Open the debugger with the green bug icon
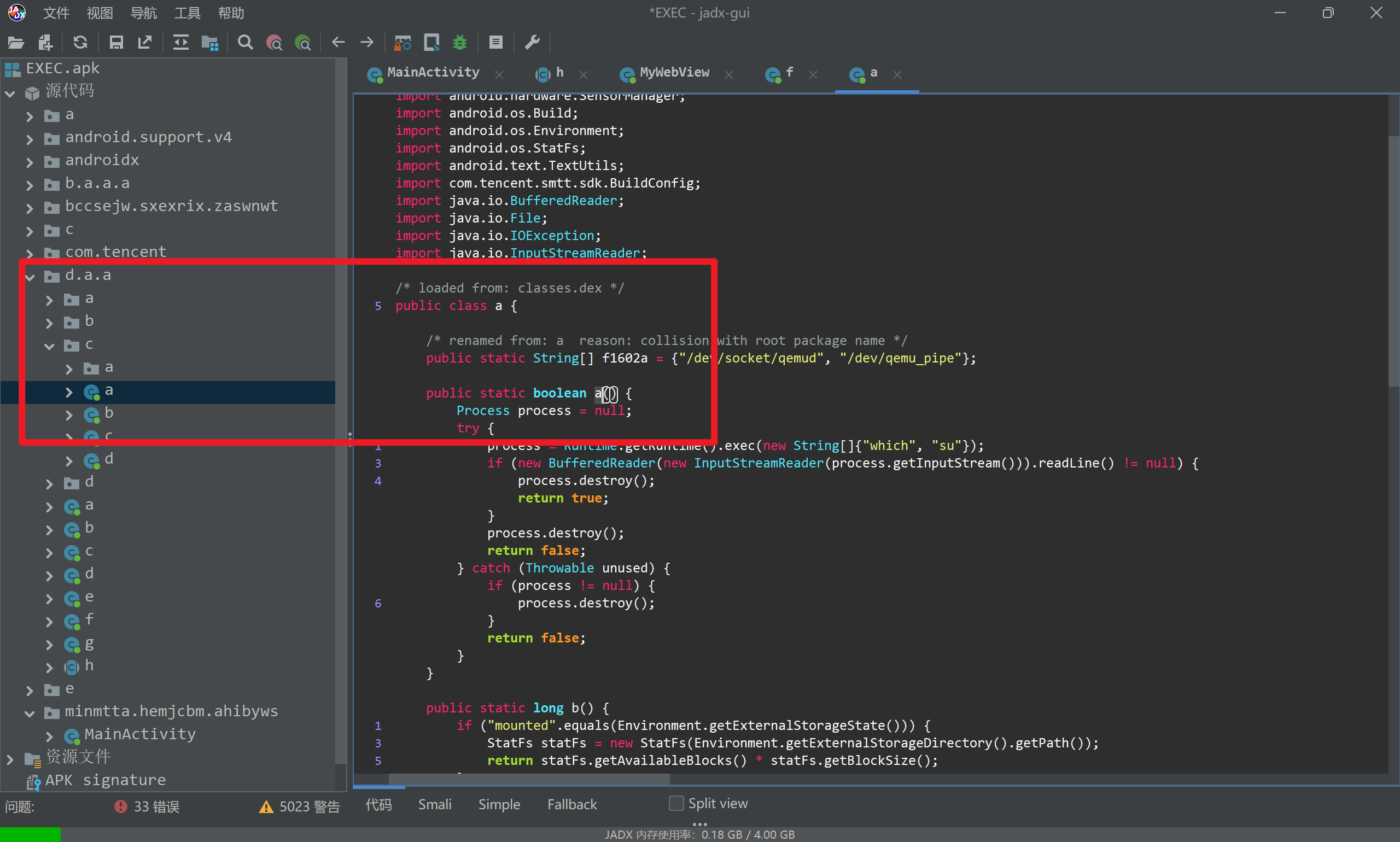 pos(460,42)
